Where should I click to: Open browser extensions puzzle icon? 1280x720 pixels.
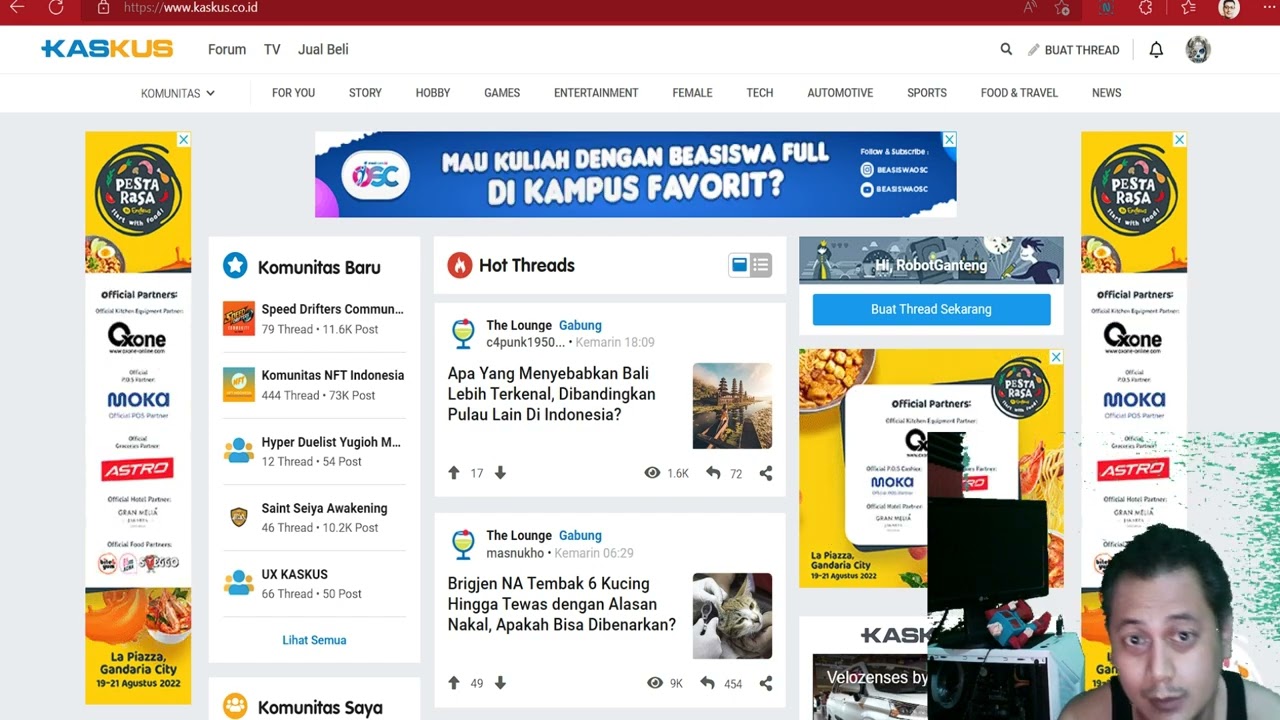pos(1146,7)
